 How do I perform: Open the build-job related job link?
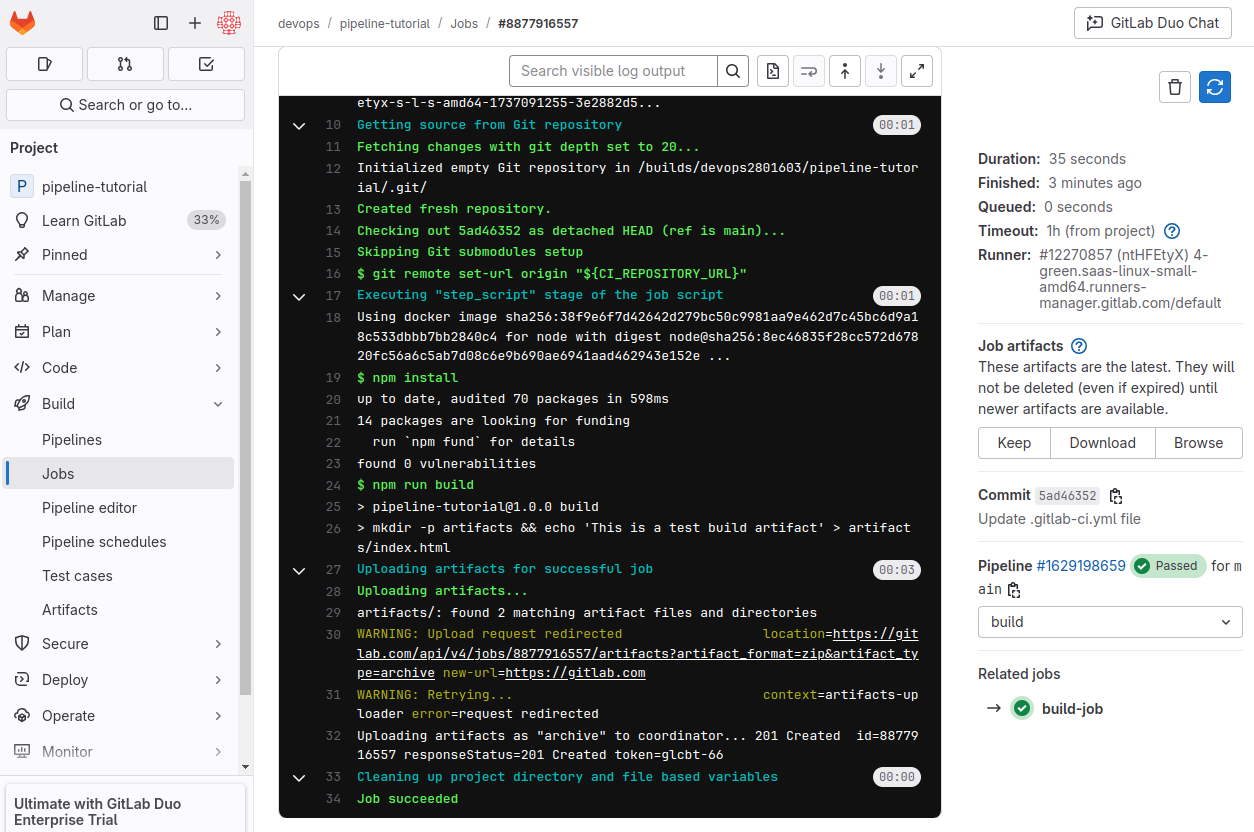point(1072,709)
